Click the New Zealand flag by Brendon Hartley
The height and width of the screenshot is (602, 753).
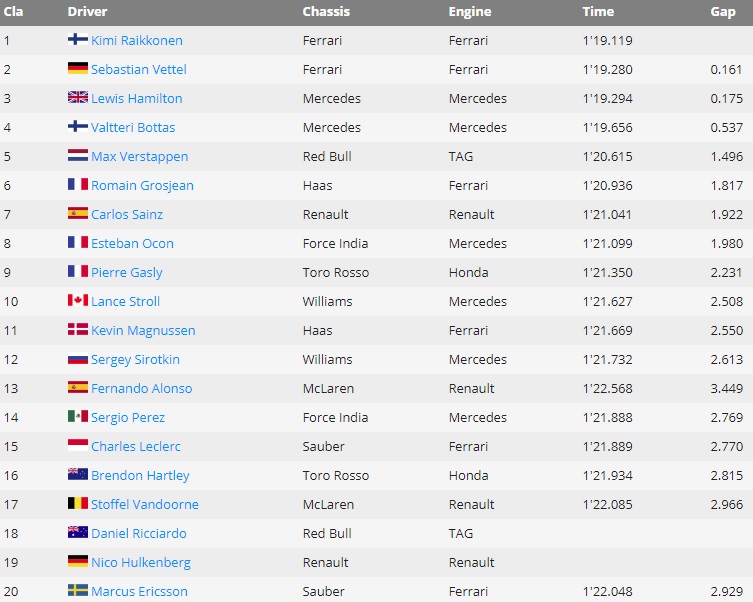point(78,474)
